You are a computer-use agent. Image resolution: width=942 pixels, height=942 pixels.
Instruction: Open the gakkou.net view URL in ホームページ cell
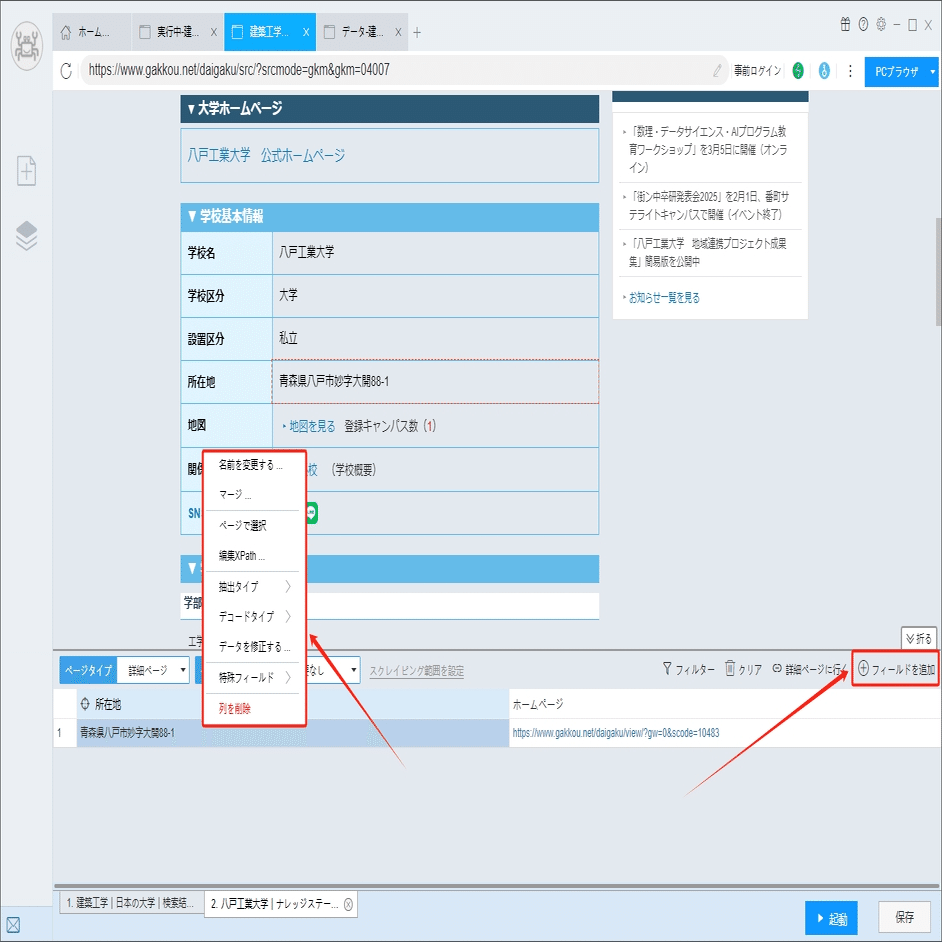pyautogui.click(x=615, y=733)
